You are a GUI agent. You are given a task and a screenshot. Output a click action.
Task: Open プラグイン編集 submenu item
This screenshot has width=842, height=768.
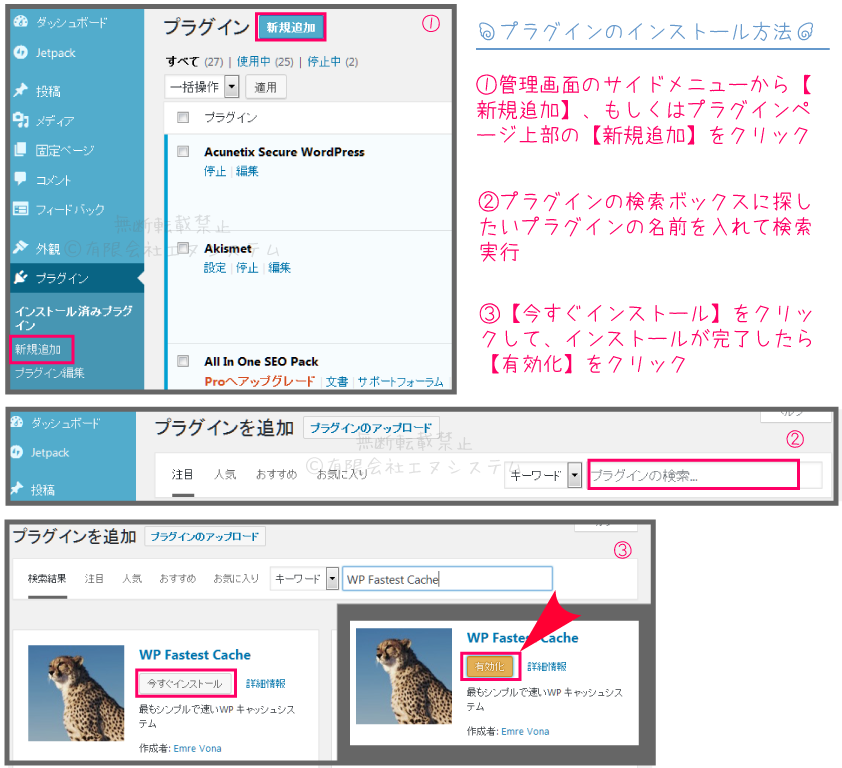point(49,372)
